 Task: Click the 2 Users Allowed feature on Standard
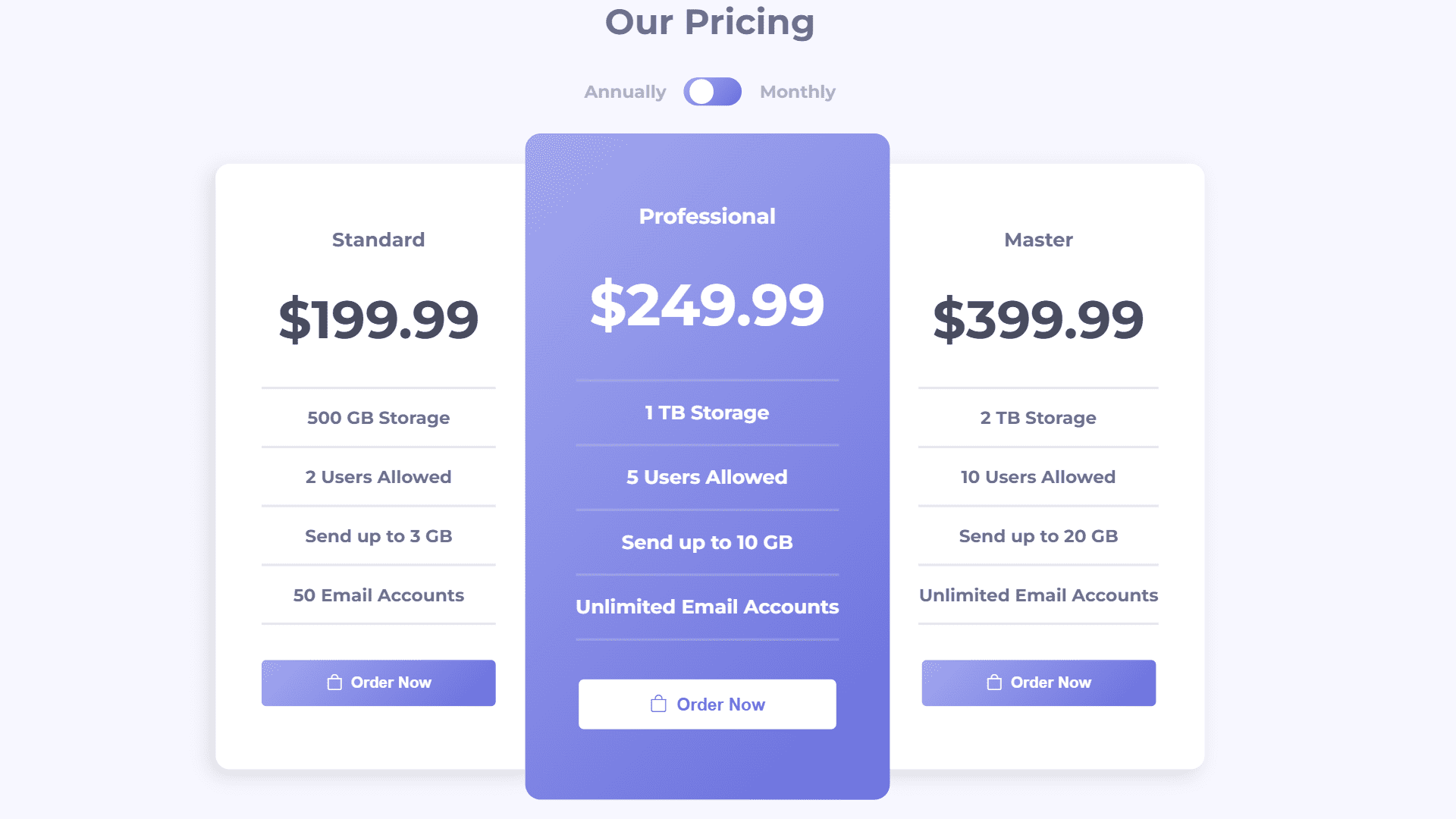coord(378,476)
